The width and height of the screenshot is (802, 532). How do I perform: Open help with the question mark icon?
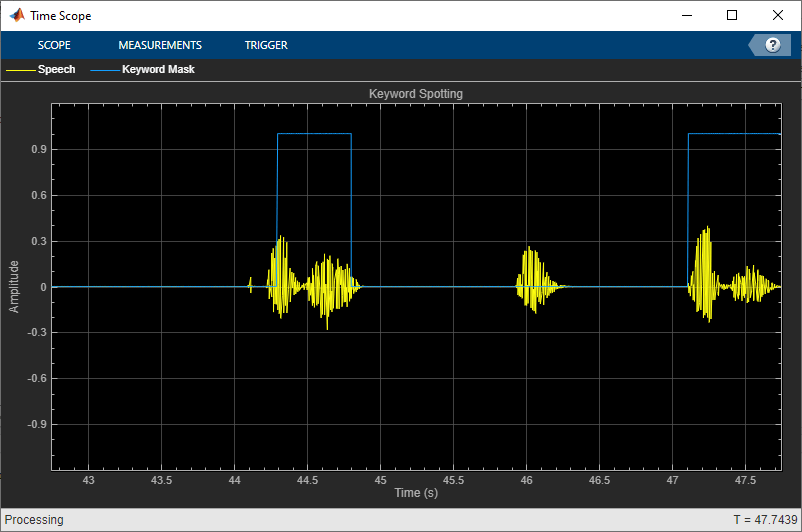(x=772, y=45)
